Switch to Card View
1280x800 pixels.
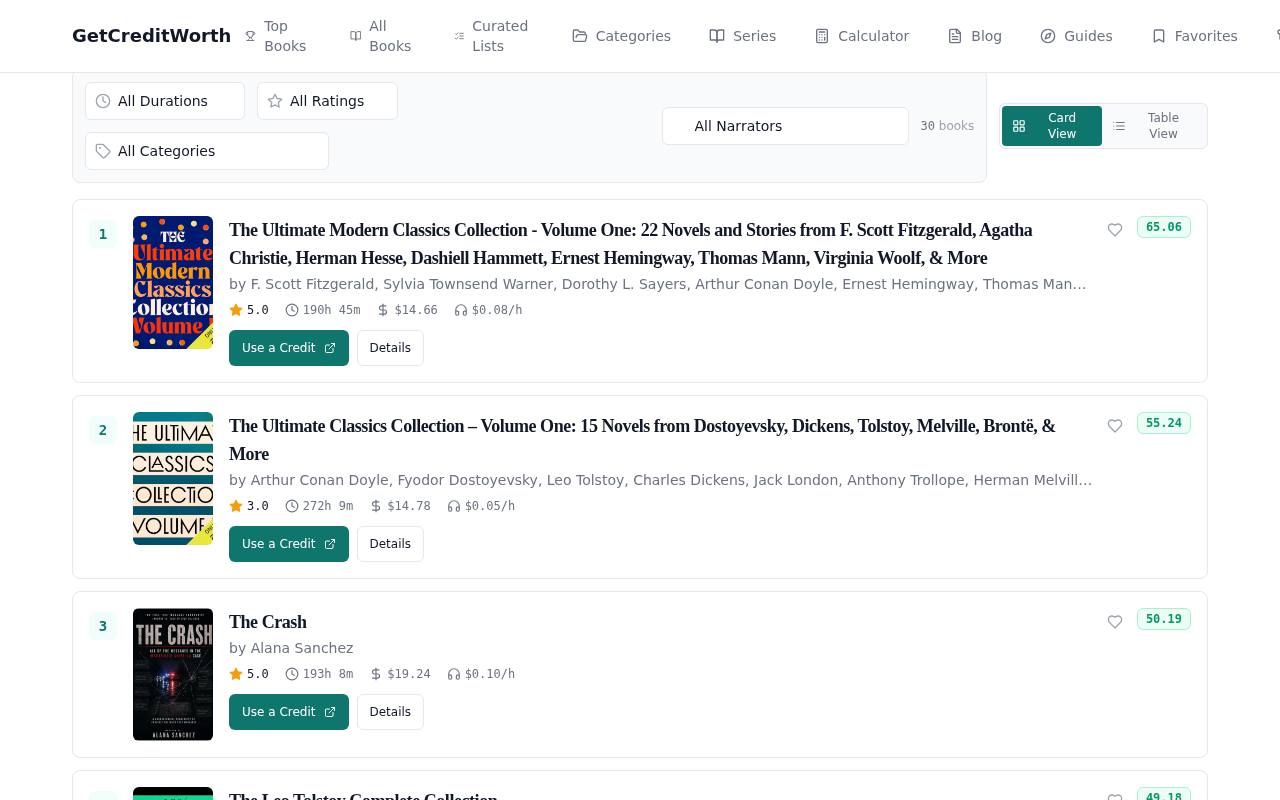click(x=1052, y=126)
